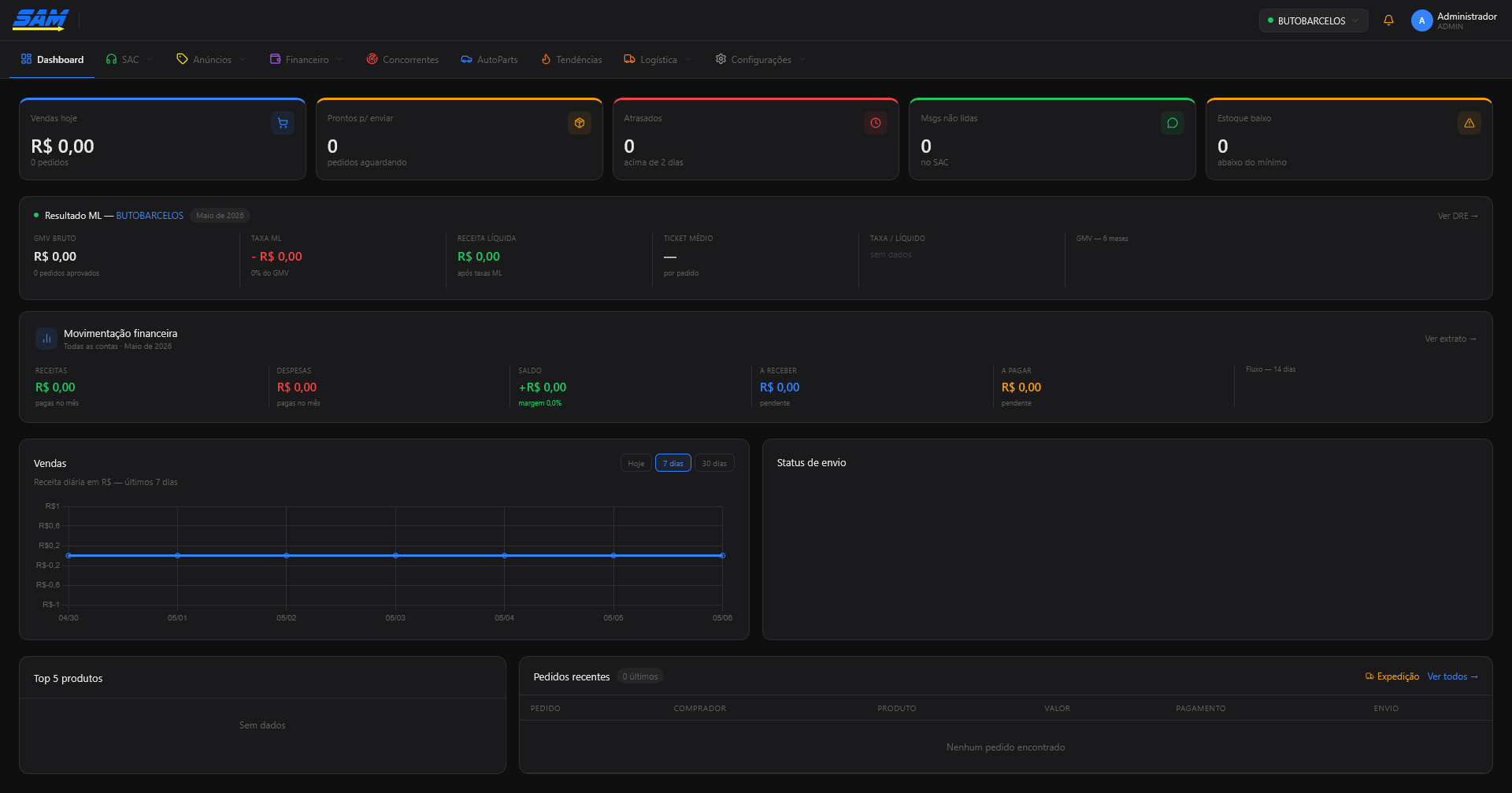Click the 'Sem dados' text in Top 5 produtos
The width and height of the screenshot is (1512, 793).
click(262, 725)
